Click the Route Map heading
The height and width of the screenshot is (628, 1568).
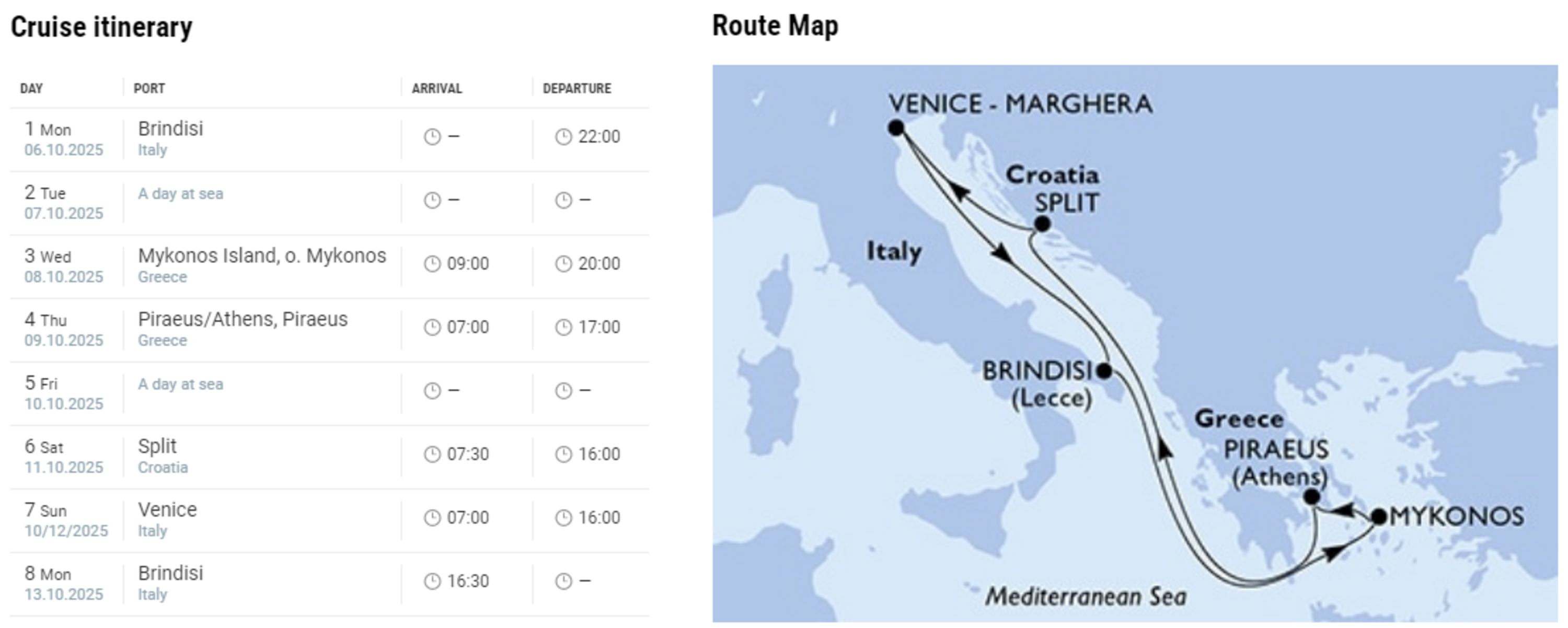(775, 26)
